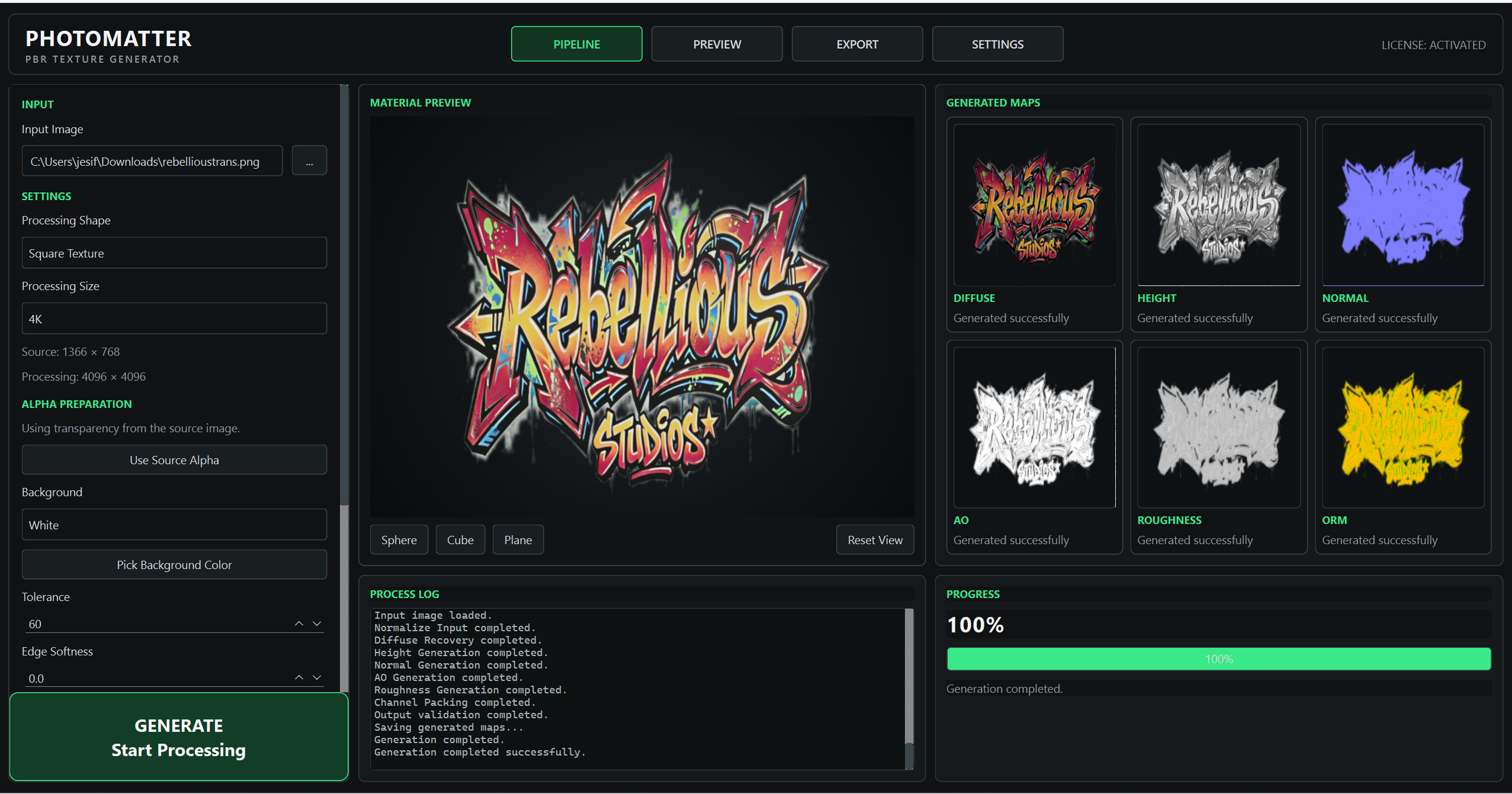Screen dimensions: 1512x794
Task: Click 'Output validation completed.' log line
Action: click(x=461, y=715)
